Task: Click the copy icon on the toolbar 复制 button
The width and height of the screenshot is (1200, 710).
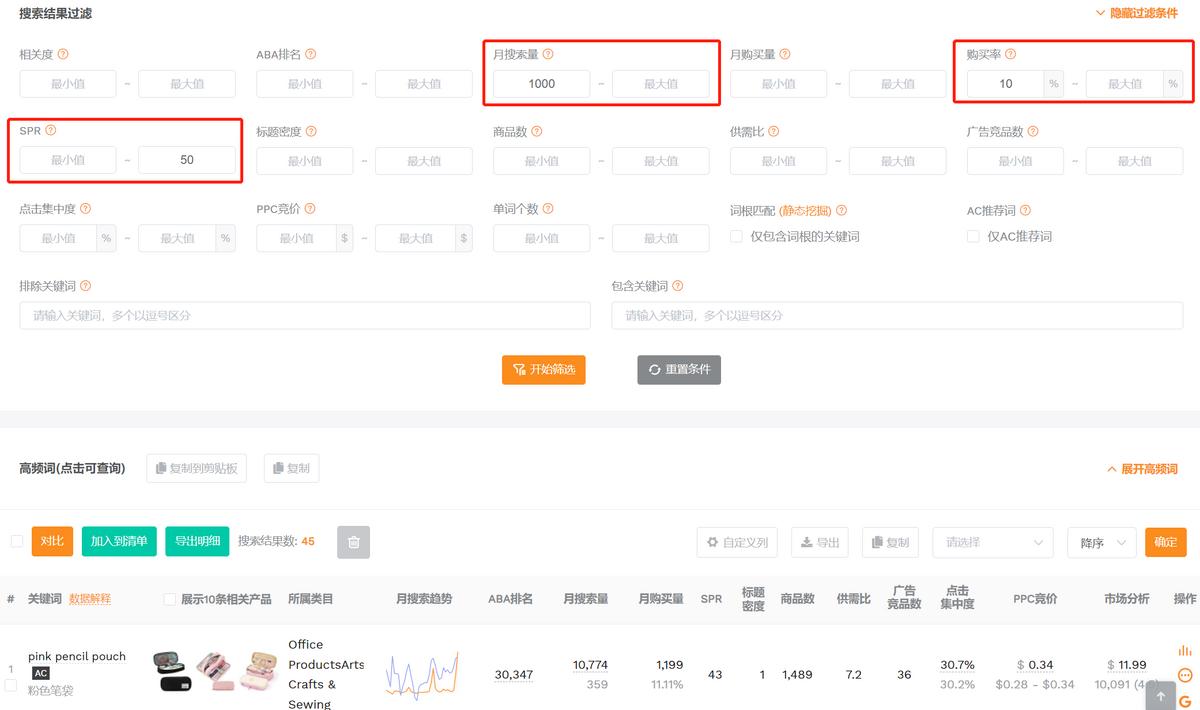Action: tap(877, 542)
